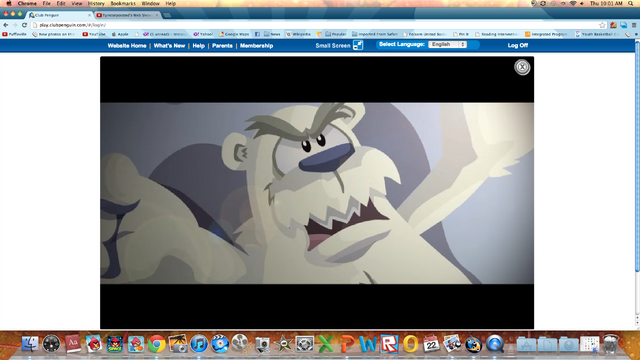Click the red extension icon beside star
This screenshot has width=640, height=360.
[x=613, y=25]
